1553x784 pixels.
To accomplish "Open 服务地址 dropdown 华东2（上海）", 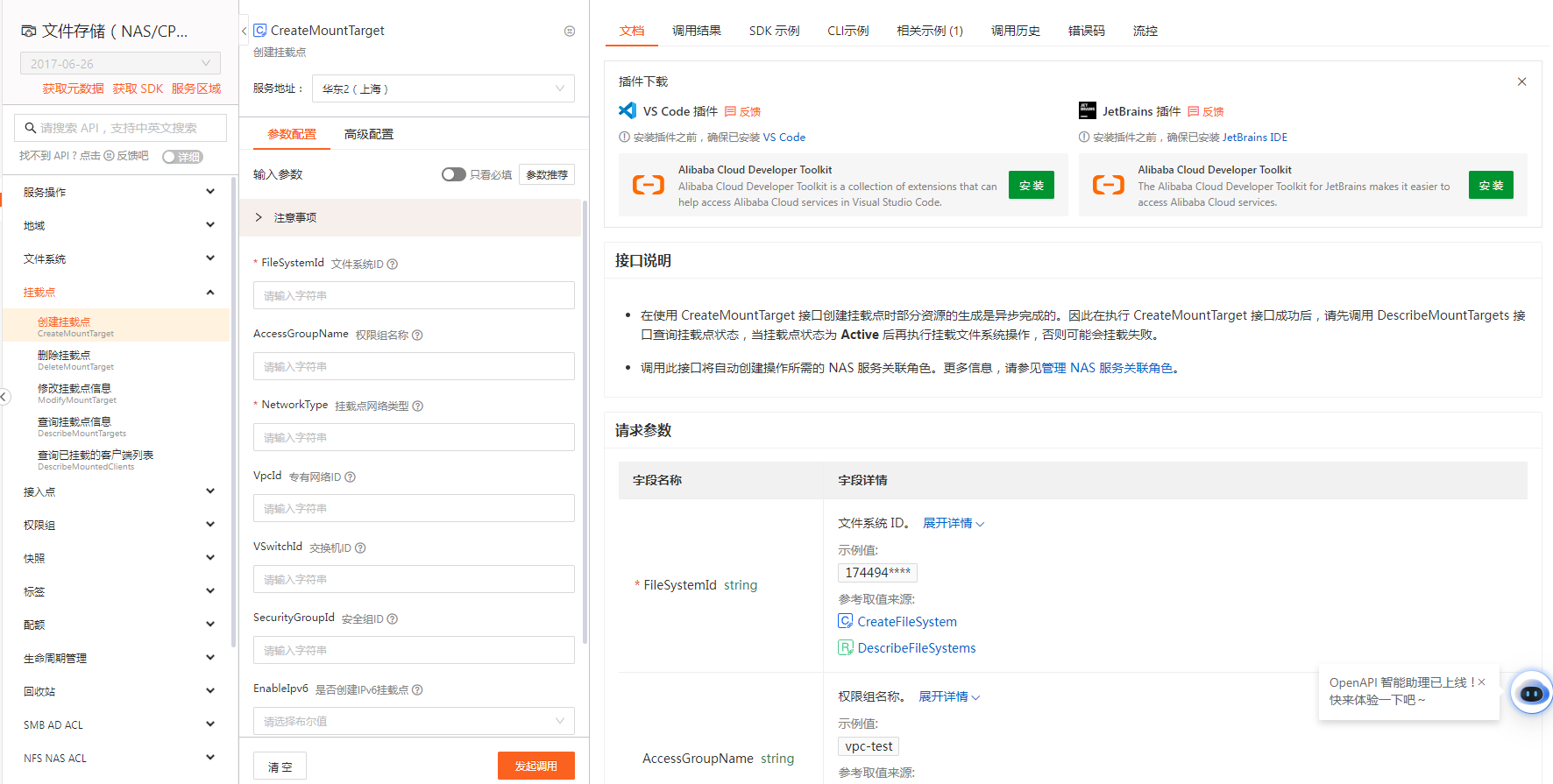I will 443,88.
